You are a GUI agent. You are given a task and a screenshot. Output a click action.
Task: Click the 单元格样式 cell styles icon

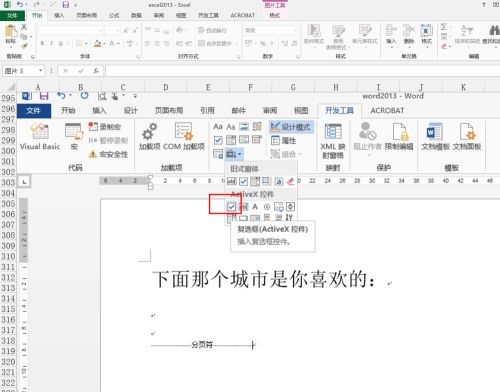(x=365, y=31)
